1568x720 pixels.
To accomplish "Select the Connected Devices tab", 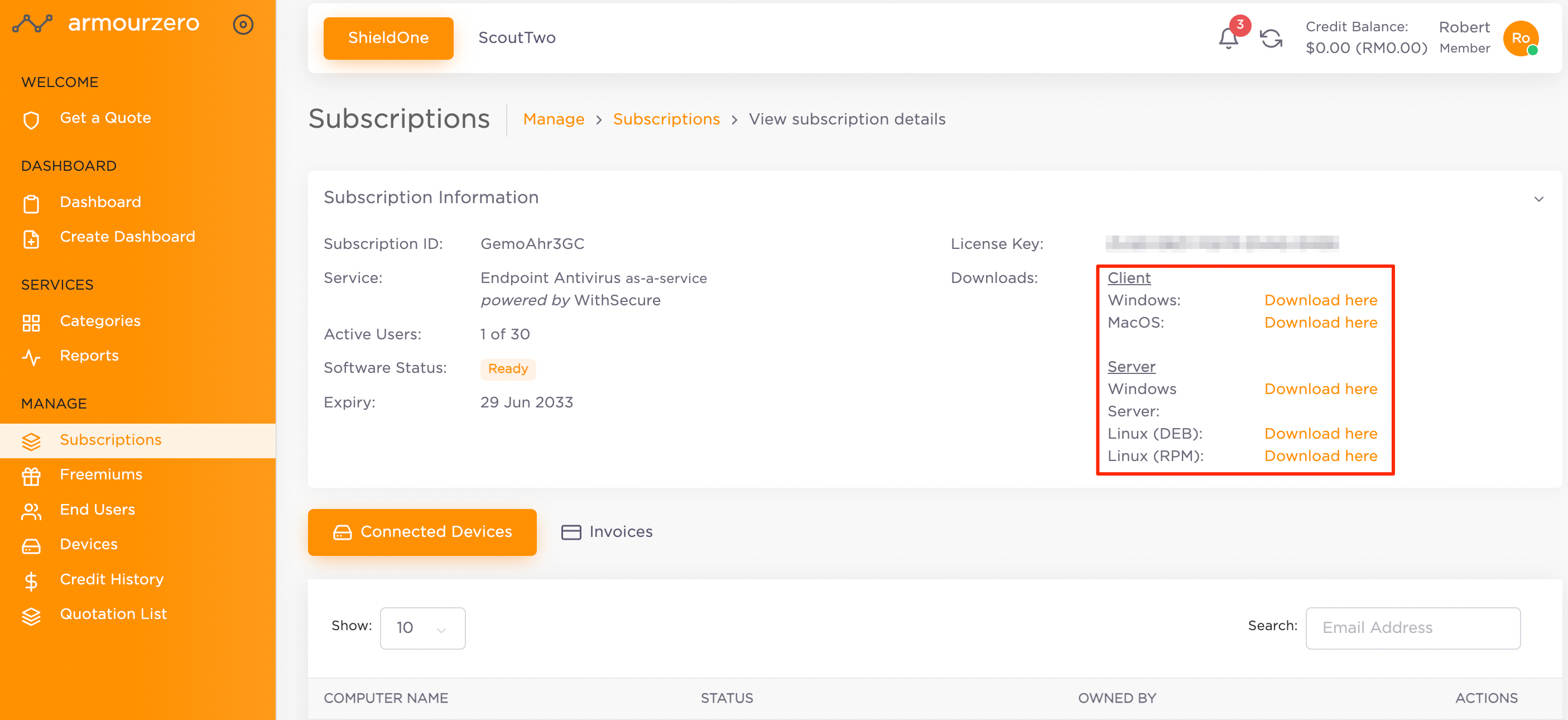I will pos(422,531).
